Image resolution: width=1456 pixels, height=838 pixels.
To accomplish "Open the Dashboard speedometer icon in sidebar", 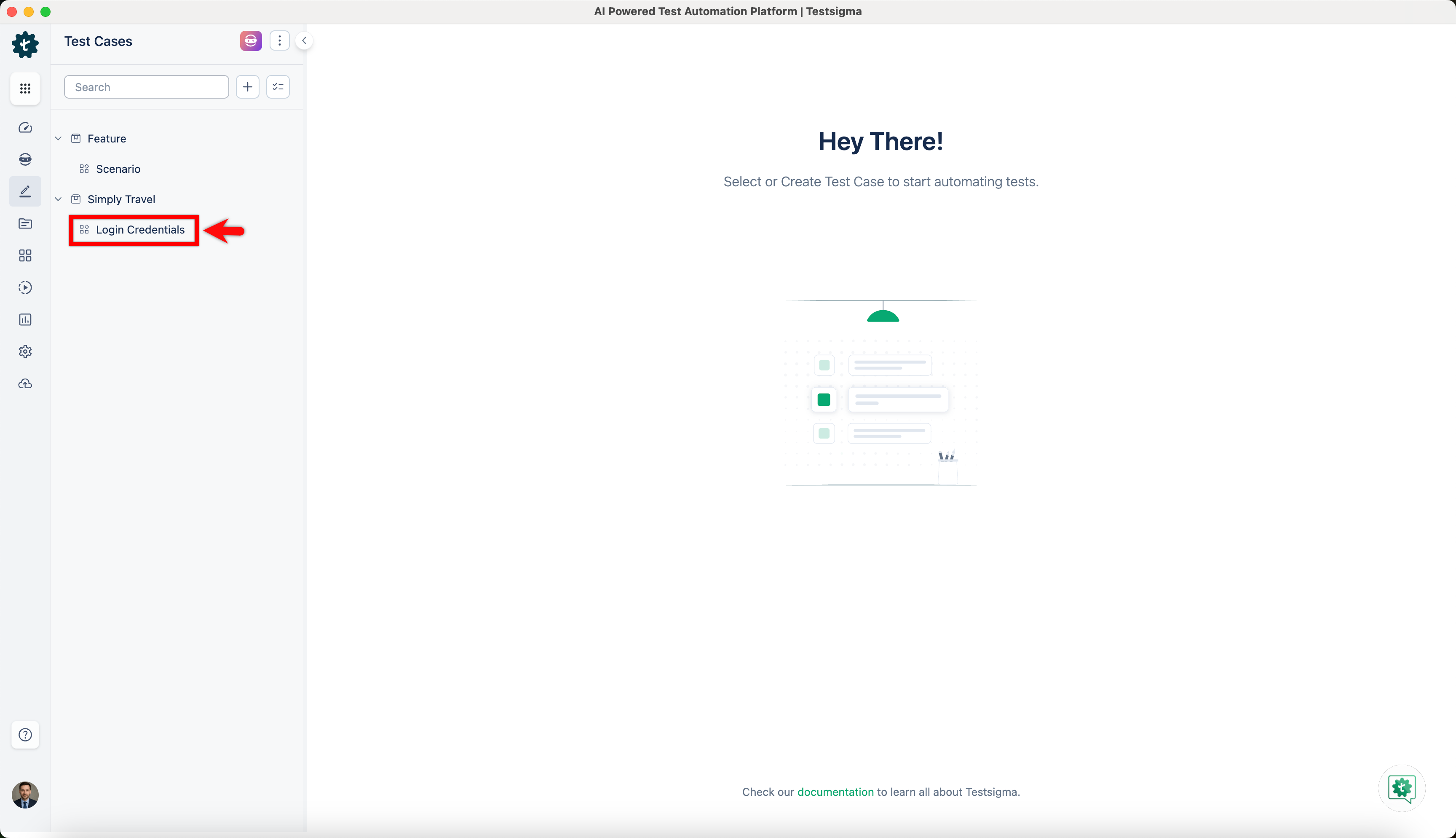I will coord(25,128).
